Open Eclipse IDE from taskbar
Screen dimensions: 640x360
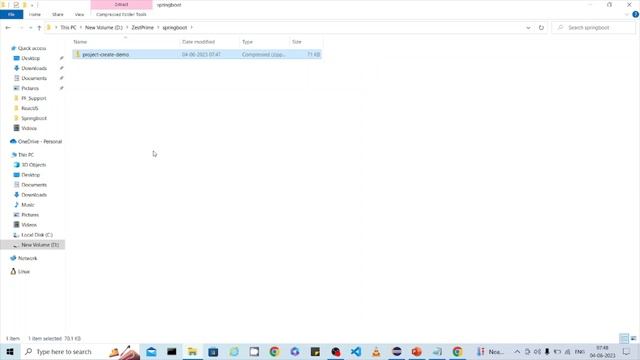[x=397, y=352]
